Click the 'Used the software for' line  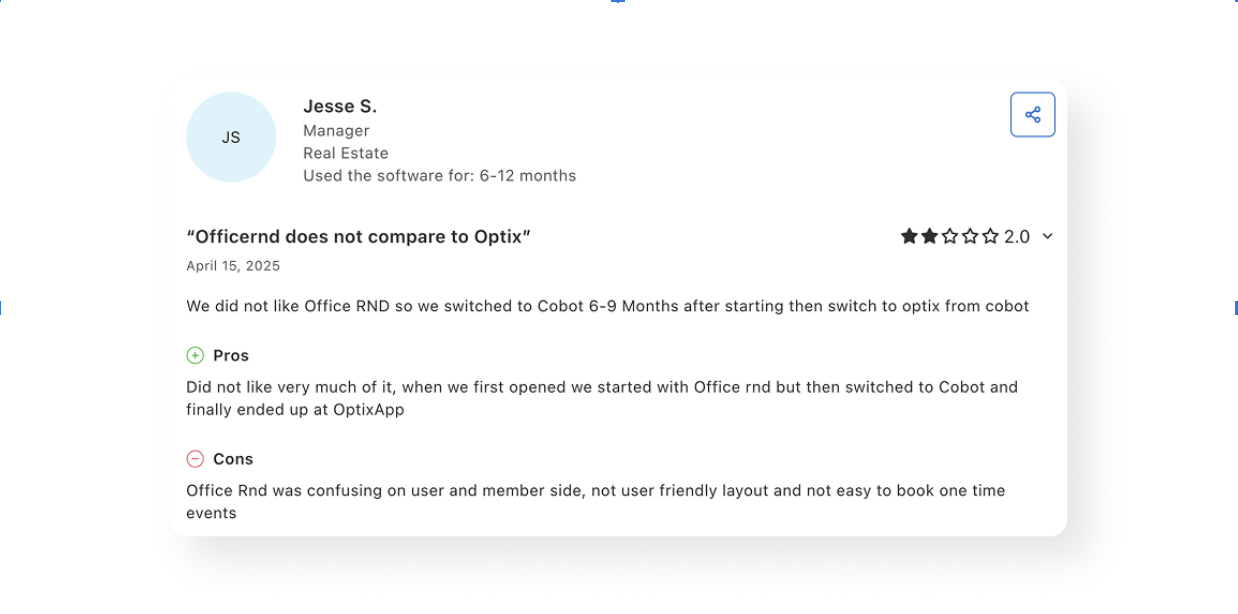point(440,175)
